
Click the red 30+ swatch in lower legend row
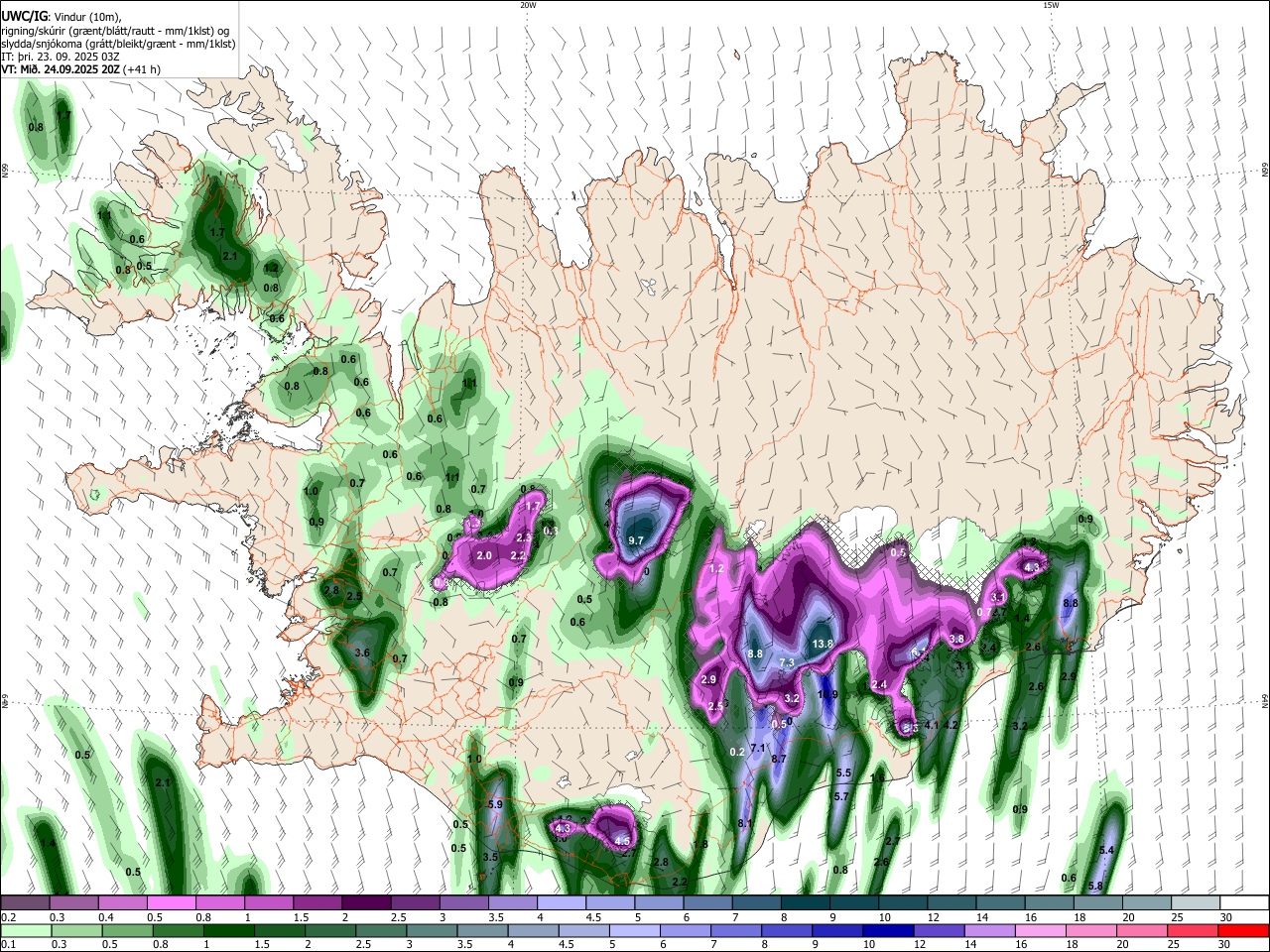click(1243, 931)
